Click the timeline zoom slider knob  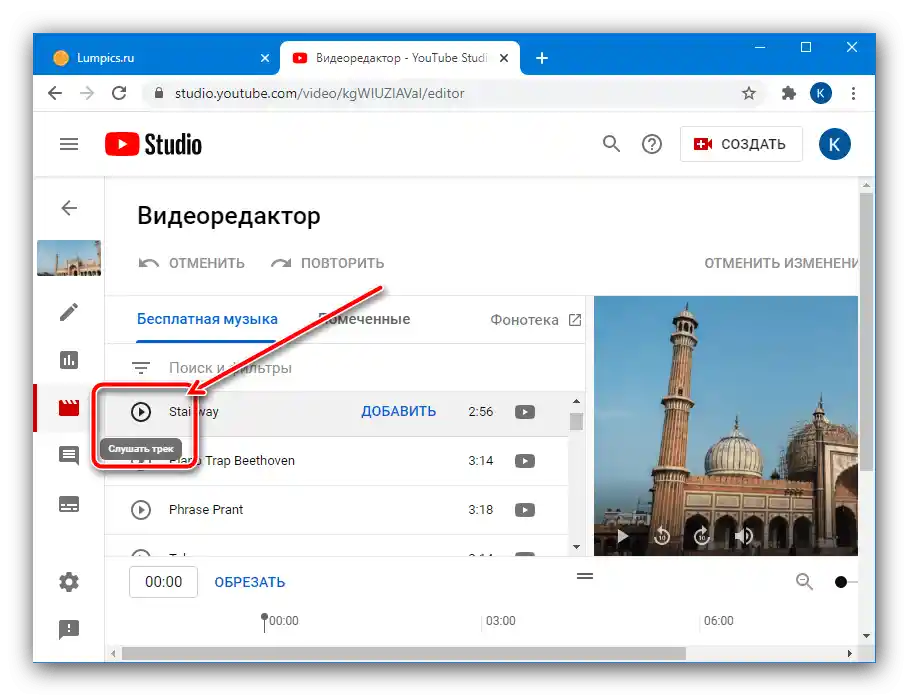pos(841,582)
